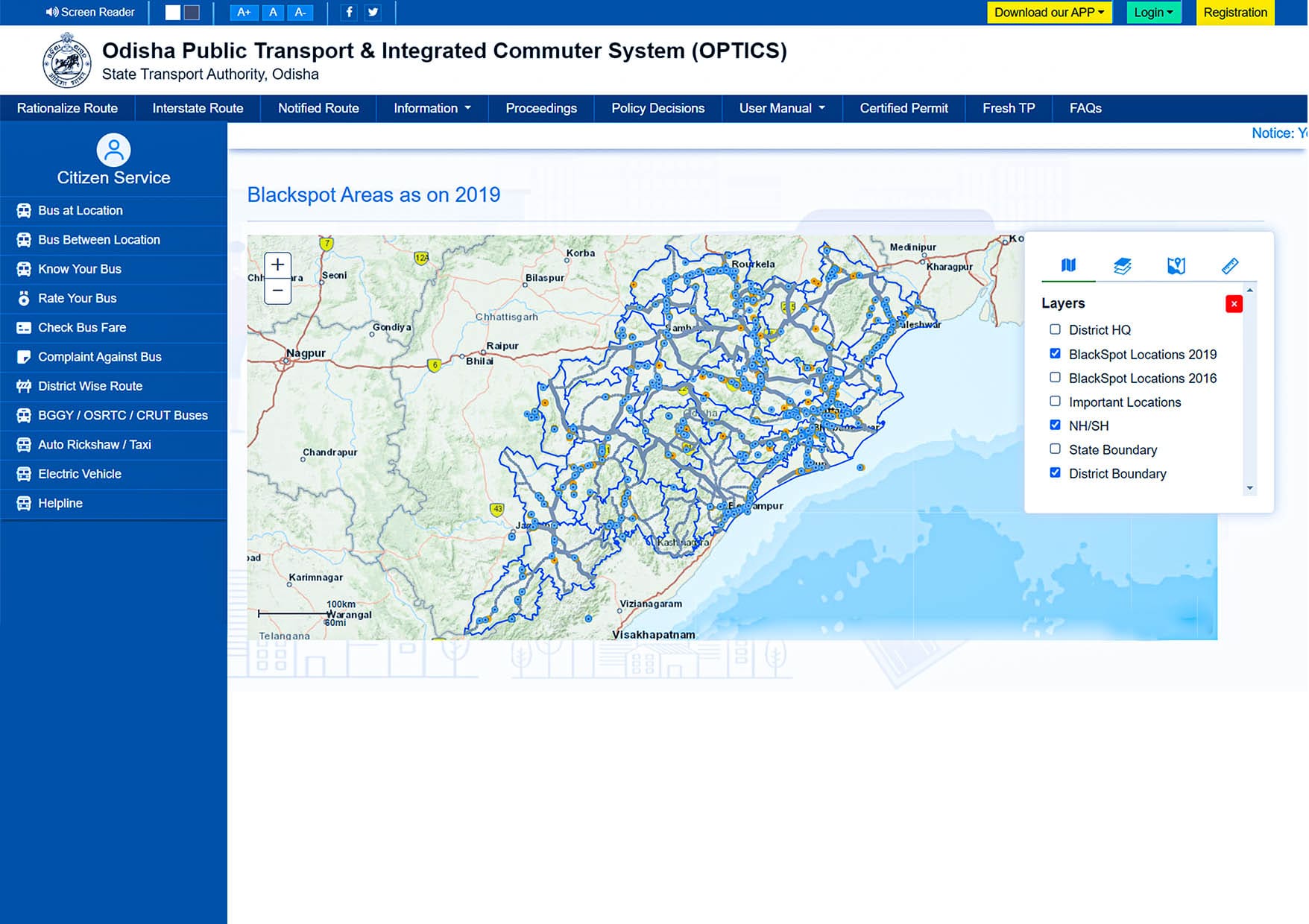Open the Twitter page icon
The width and height of the screenshot is (1309, 924).
(373, 12)
